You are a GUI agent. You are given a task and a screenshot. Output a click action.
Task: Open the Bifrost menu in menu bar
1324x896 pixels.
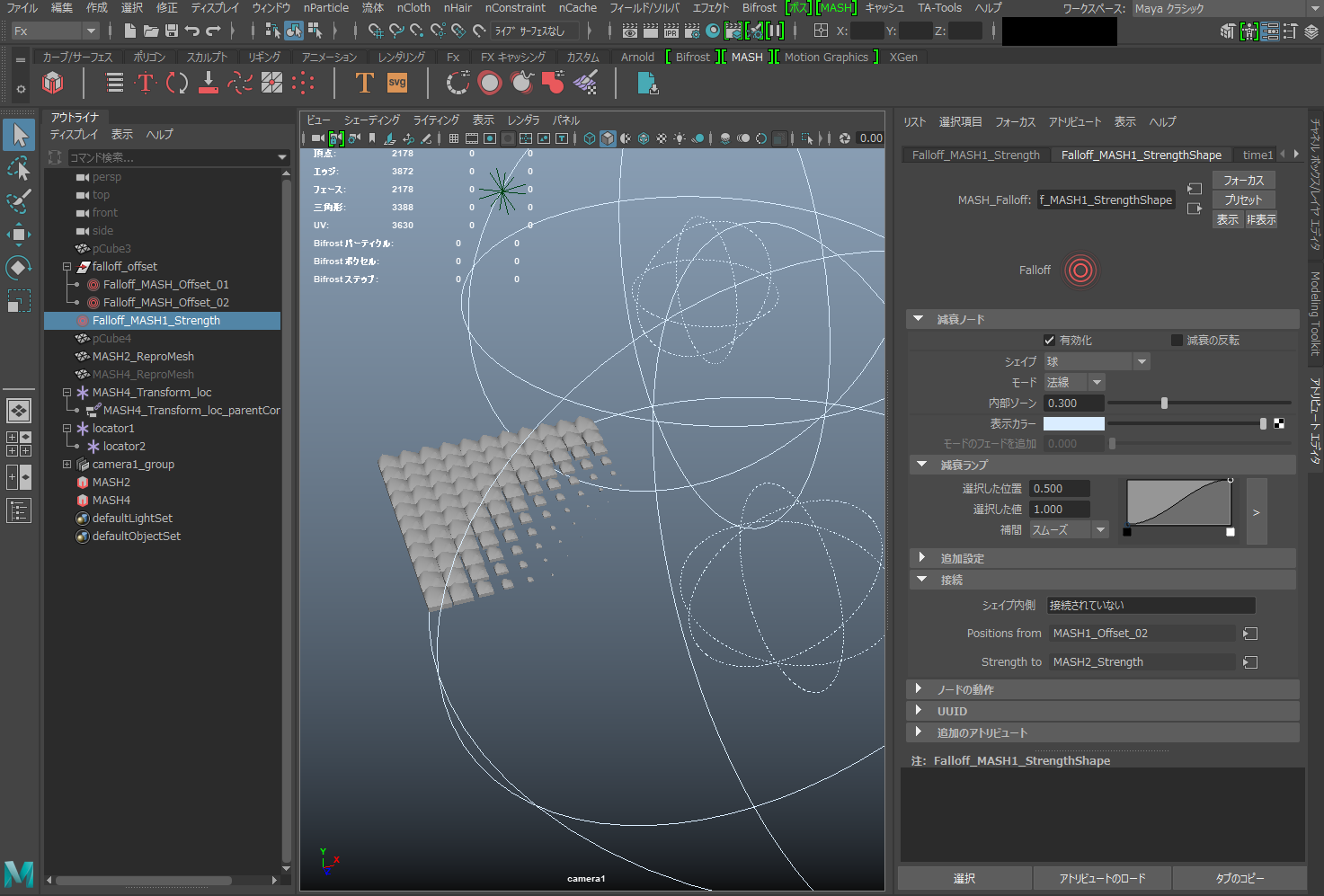coord(760,7)
